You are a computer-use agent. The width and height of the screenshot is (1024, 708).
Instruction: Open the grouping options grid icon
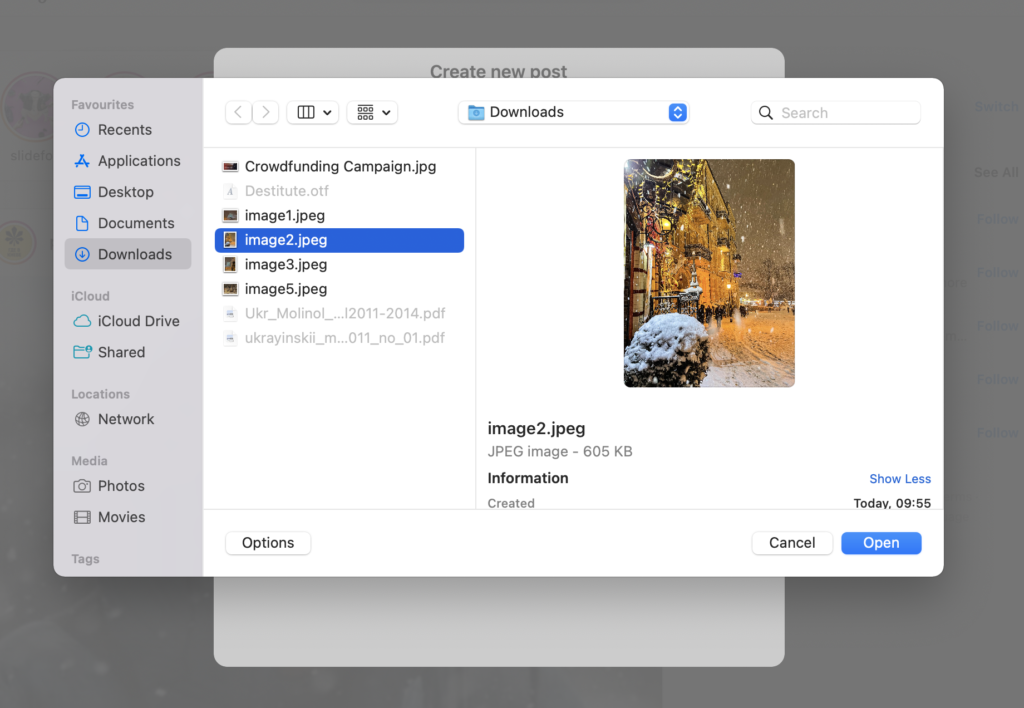(365, 112)
